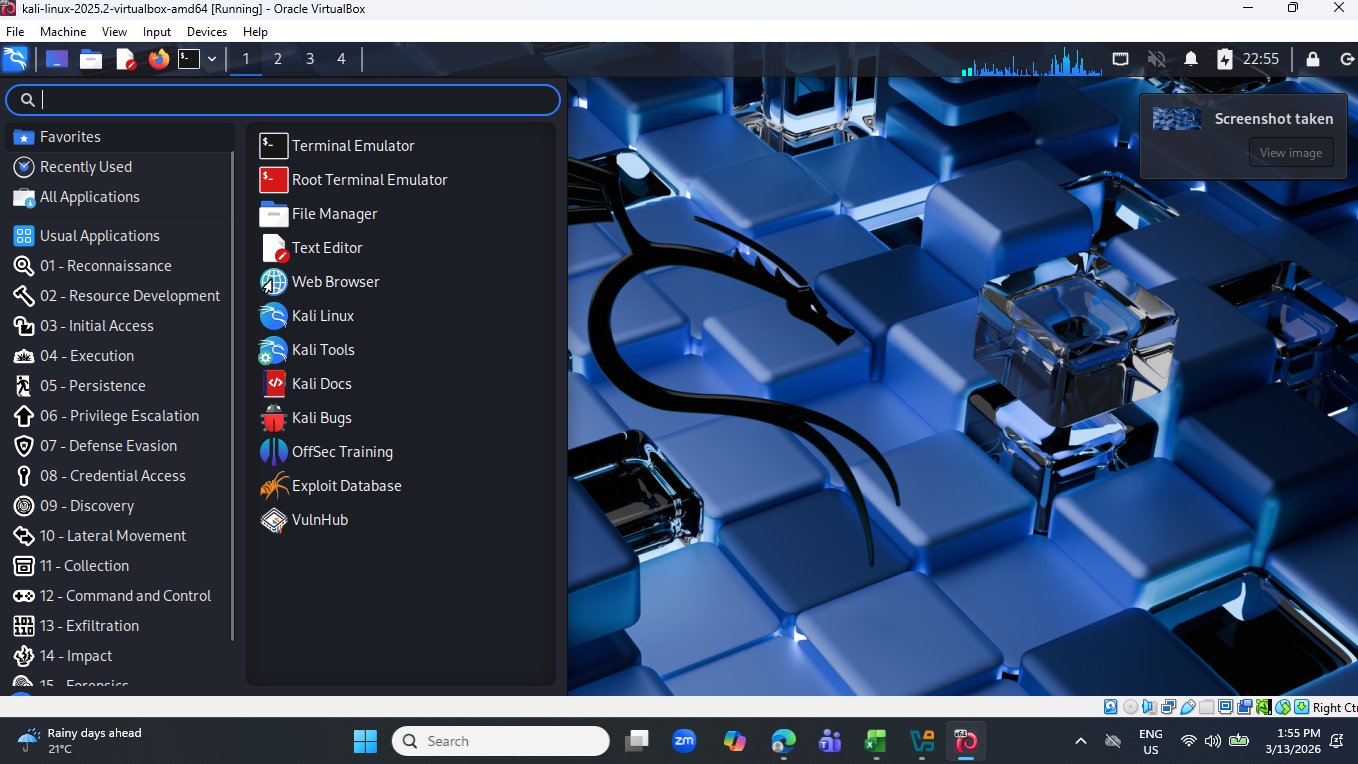Open the 01 - Reconnaissance category

(x=120, y=266)
